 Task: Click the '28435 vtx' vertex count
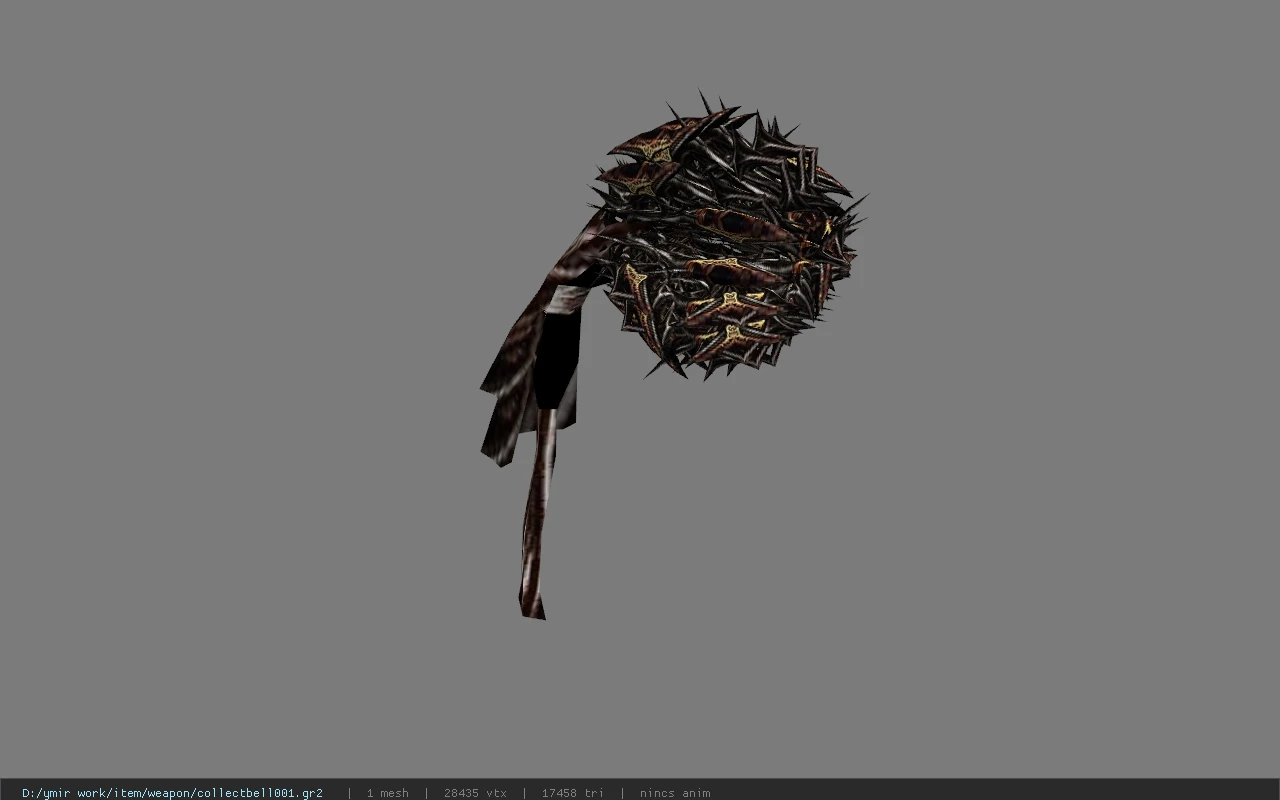pos(475,793)
